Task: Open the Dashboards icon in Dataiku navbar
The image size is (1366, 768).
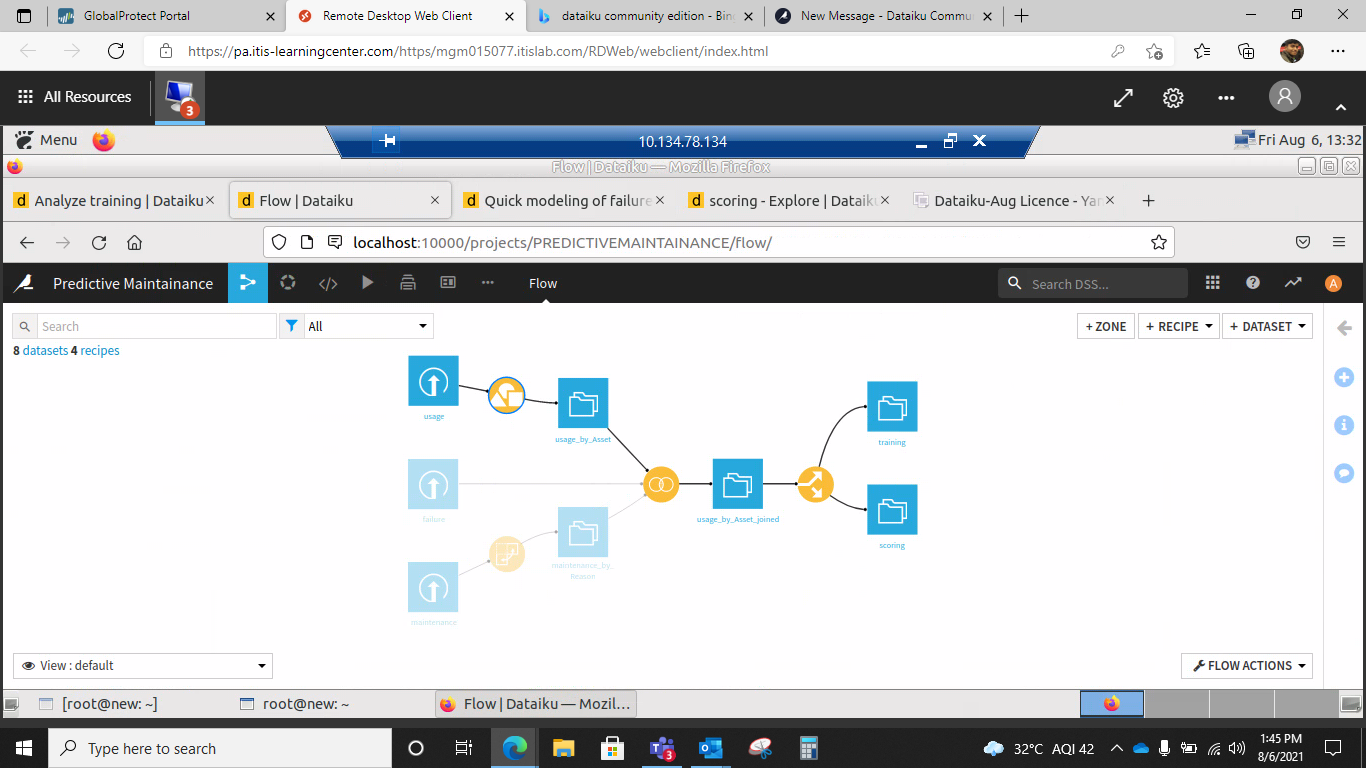Action: point(447,282)
